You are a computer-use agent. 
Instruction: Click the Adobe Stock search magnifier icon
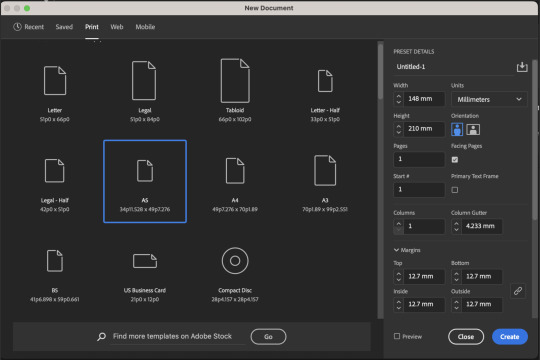(101, 337)
